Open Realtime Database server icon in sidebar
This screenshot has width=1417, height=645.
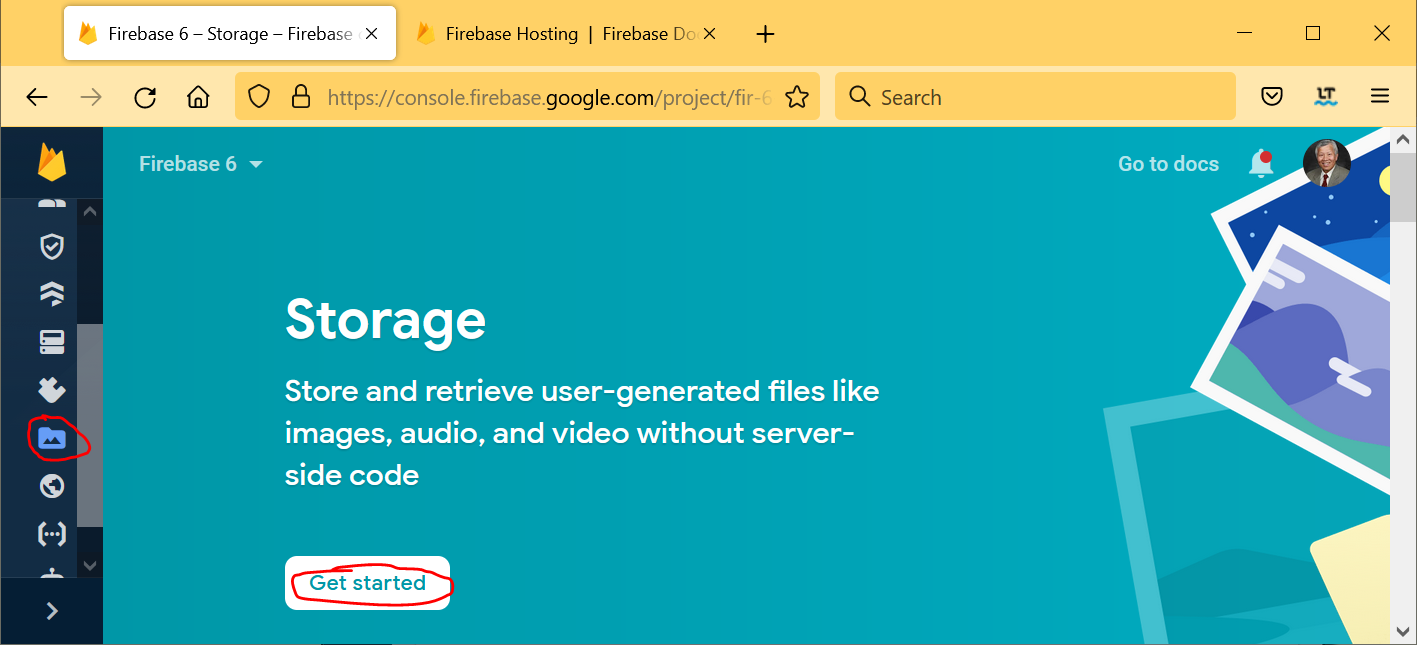[x=51, y=342]
